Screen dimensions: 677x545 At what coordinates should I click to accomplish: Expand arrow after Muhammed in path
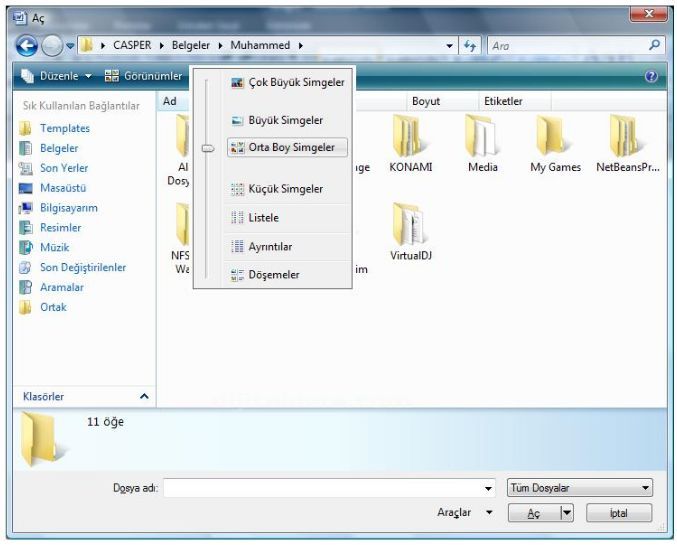(301, 45)
